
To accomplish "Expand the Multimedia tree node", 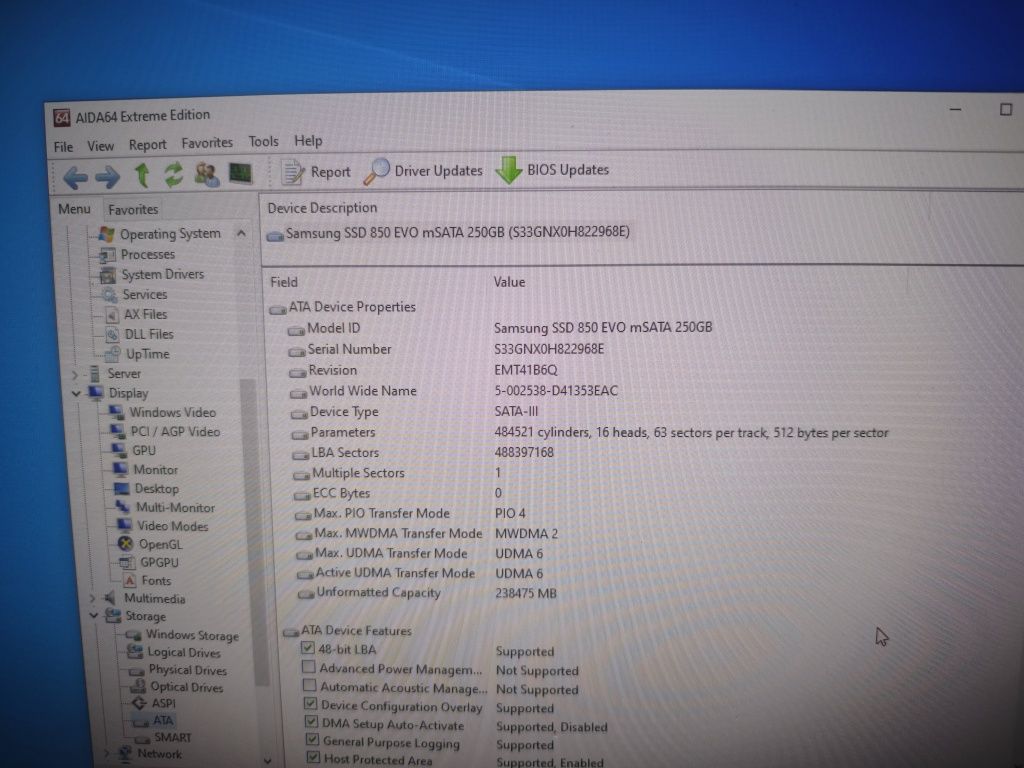I will (x=92, y=598).
